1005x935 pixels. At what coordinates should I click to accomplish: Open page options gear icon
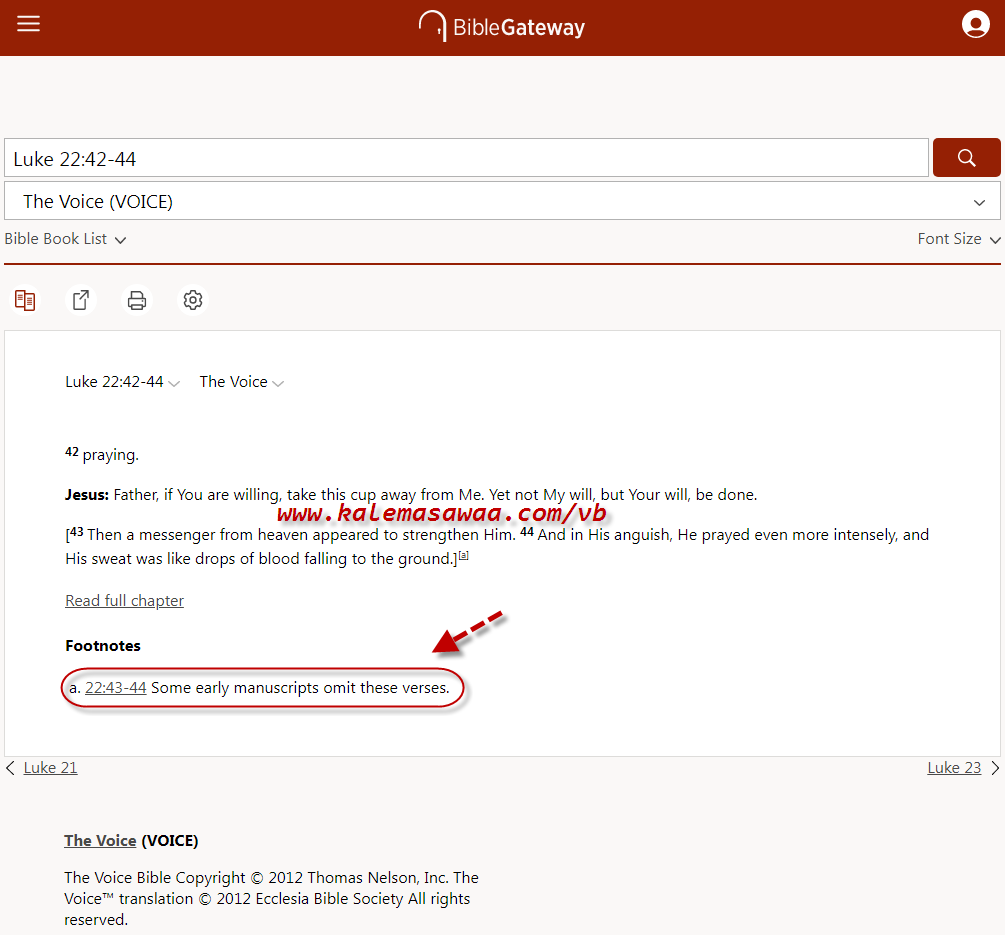193,300
